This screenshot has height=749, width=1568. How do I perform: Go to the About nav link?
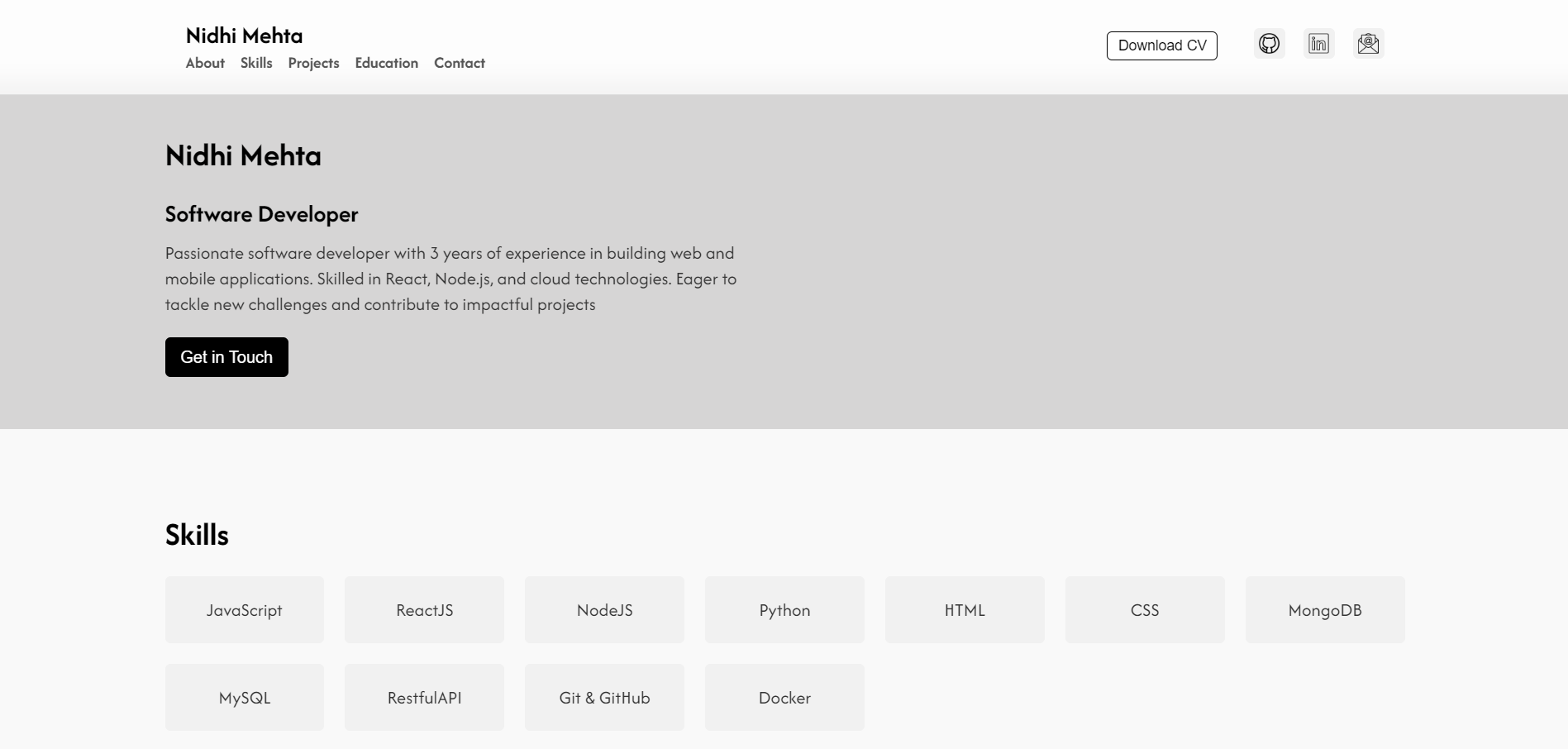(205, 63)
